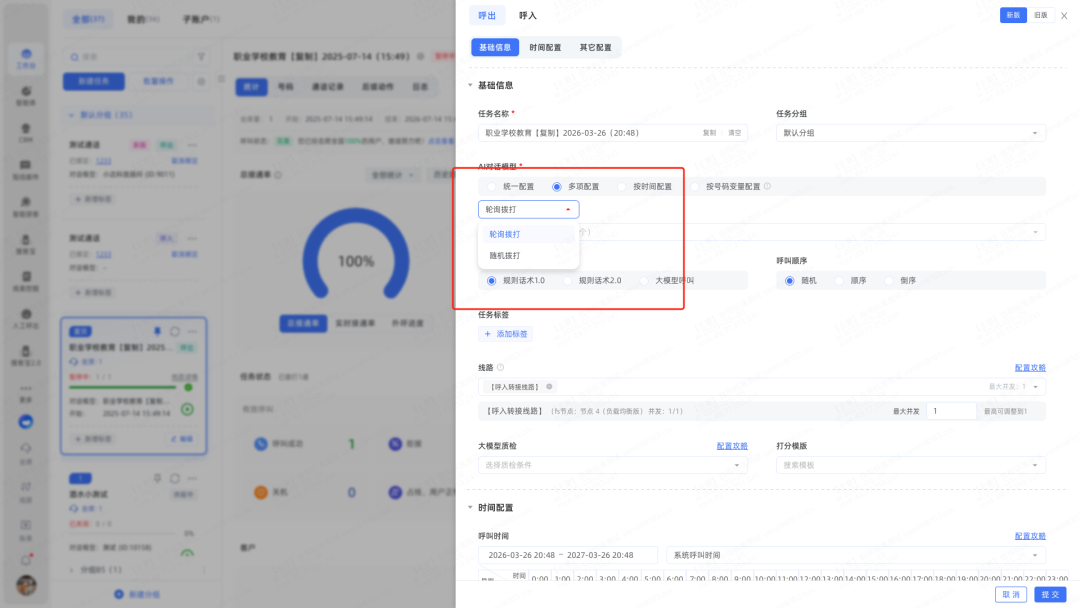Close the task configuration drawer
Screen dimensions: 1080x608
click(x=1064, y=15)
